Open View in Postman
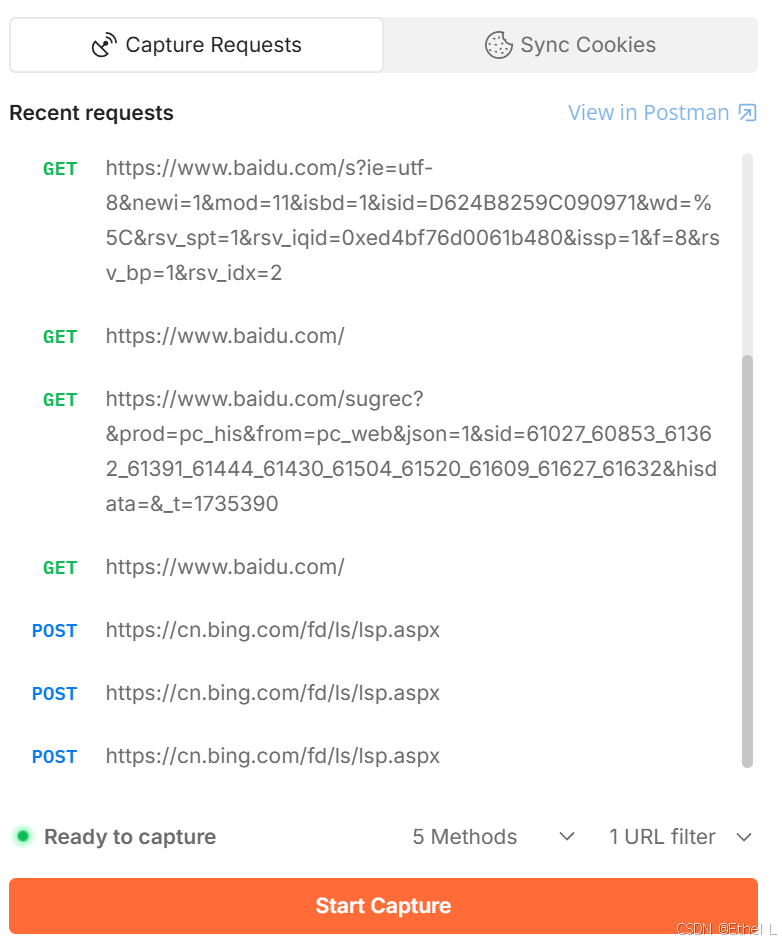The height and width of the screenshot is (943, 782). (x=647, y=113)
